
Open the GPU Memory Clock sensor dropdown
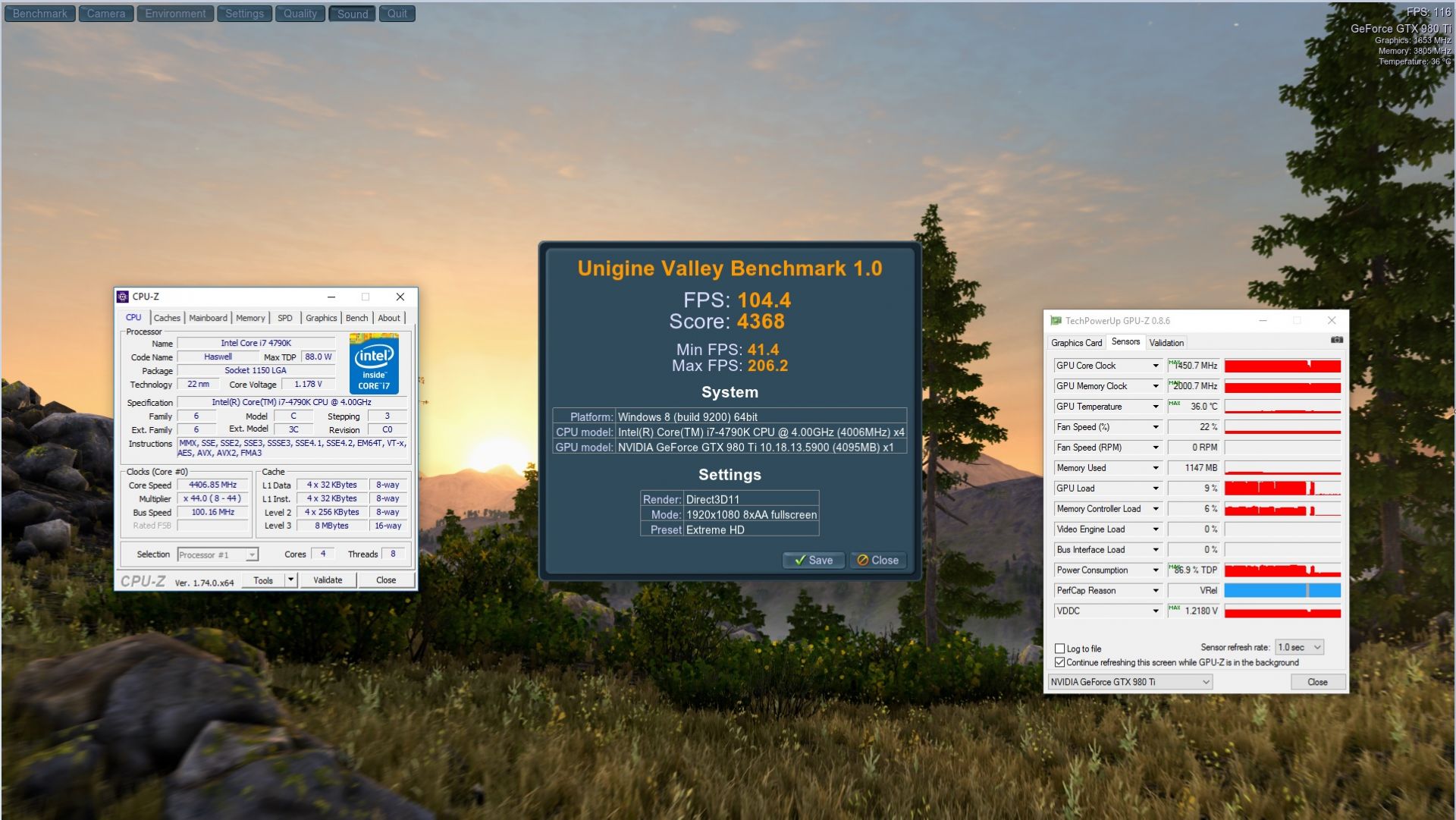1156,386
